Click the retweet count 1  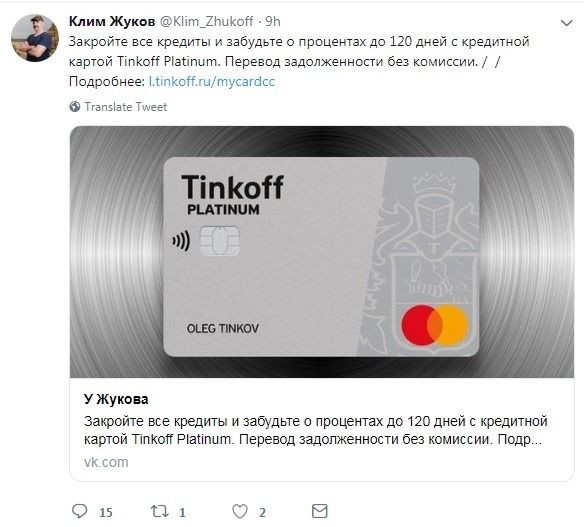click(182, 512)
